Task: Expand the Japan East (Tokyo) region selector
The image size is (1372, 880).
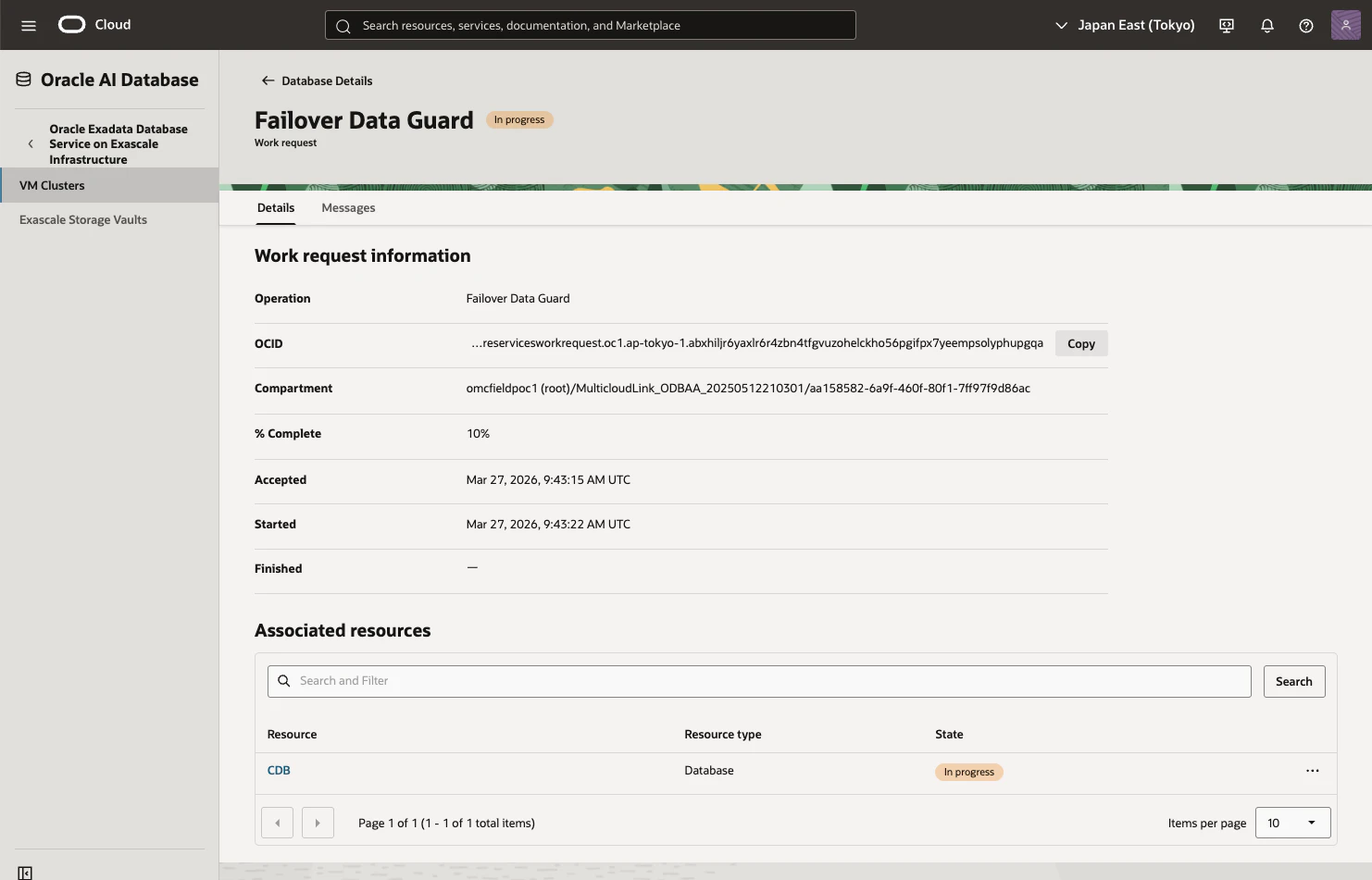Action: click(1125, 25)
